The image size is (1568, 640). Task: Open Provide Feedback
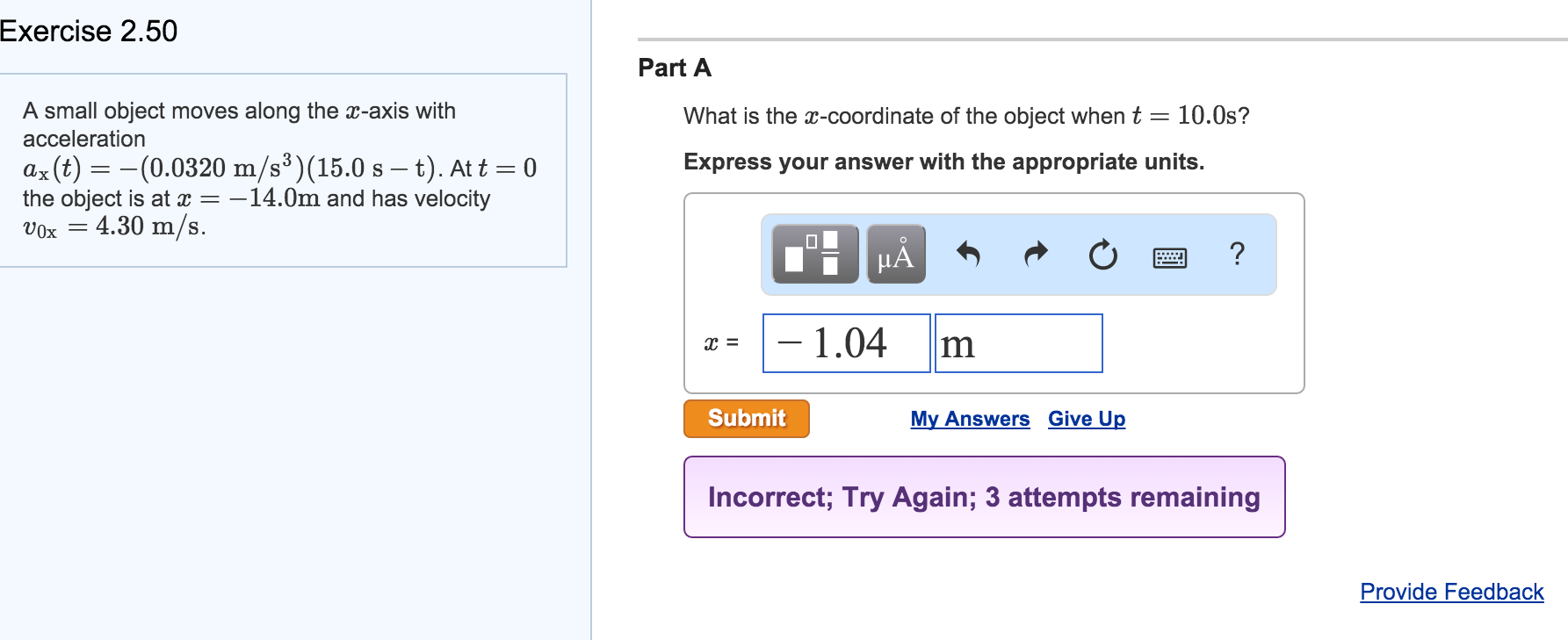1450,593
